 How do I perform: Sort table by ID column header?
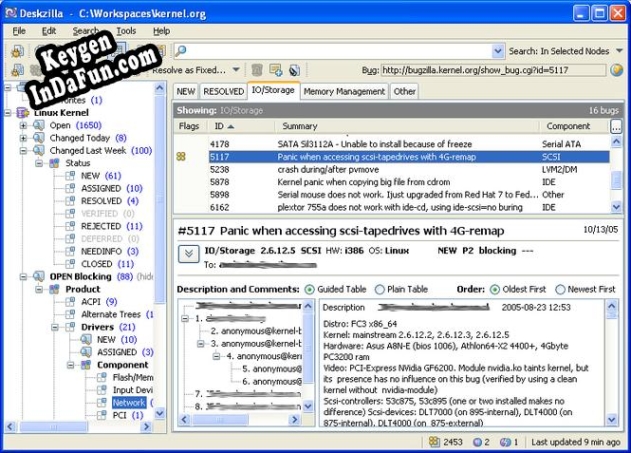pyautogui.click(x=241, y=126)
